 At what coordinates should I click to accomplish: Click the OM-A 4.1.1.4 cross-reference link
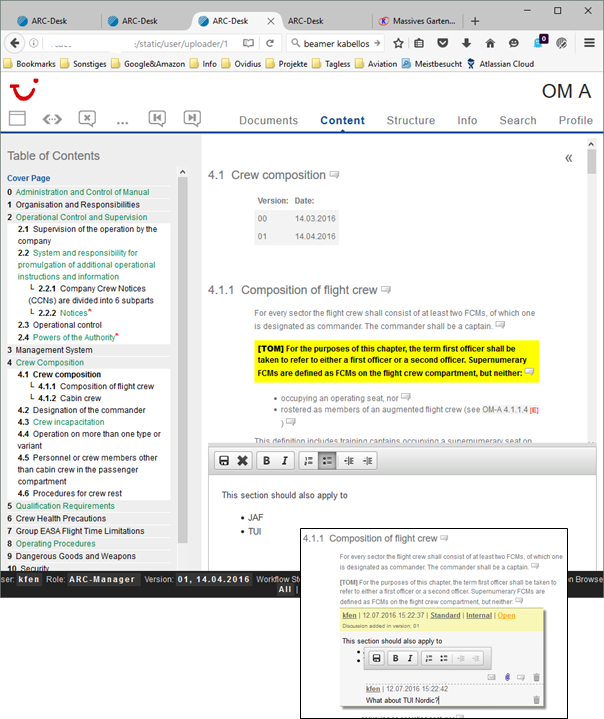pos(505,409)
